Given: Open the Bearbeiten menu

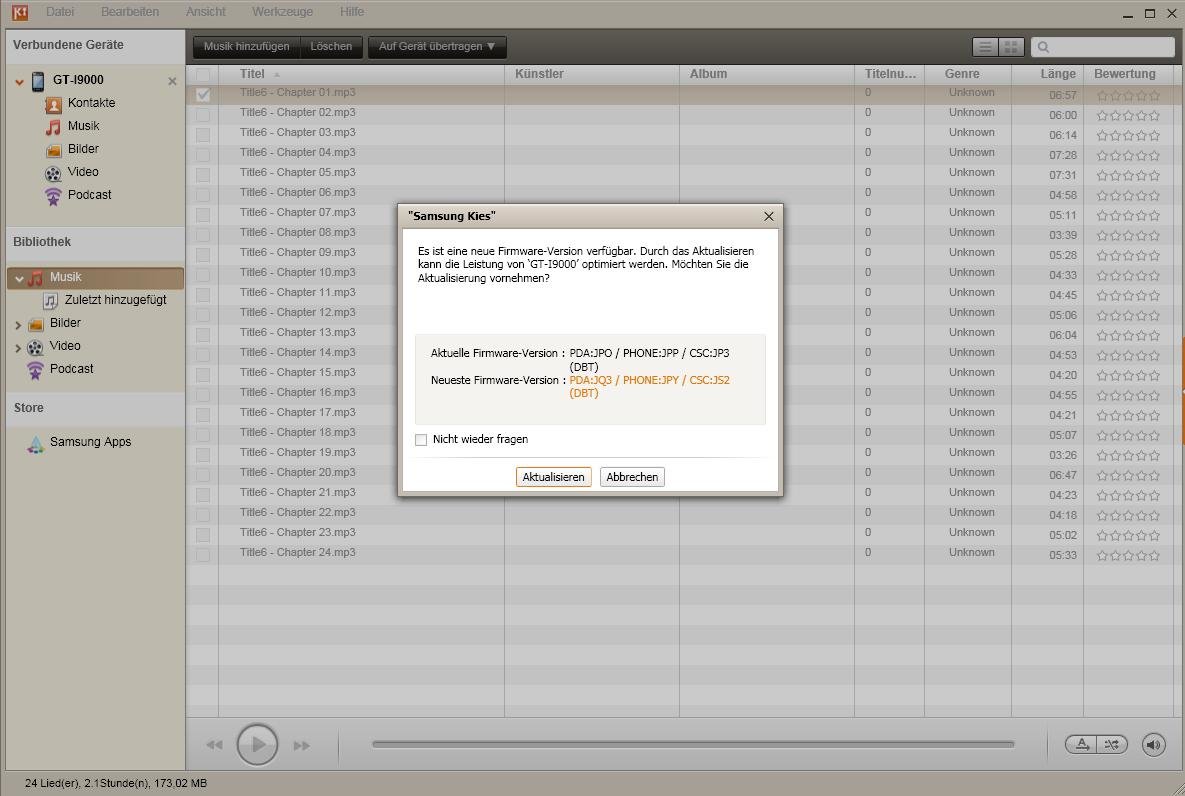Looking at the screenshot, I should [130, 12].
